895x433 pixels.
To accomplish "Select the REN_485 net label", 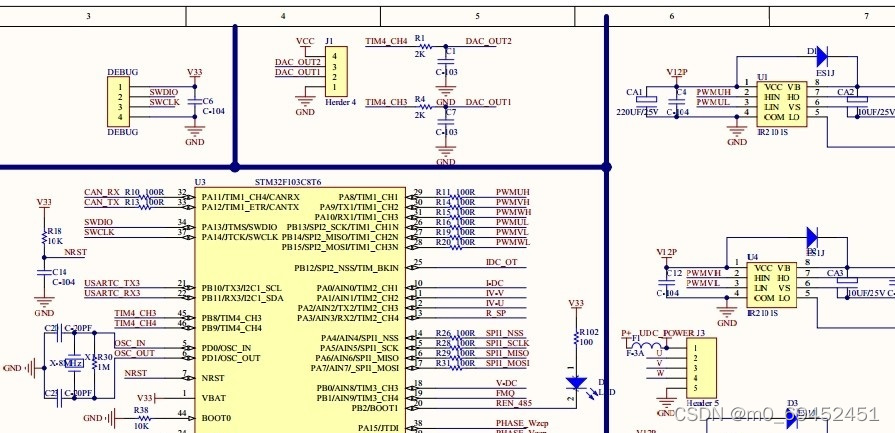I will (514, 403).
